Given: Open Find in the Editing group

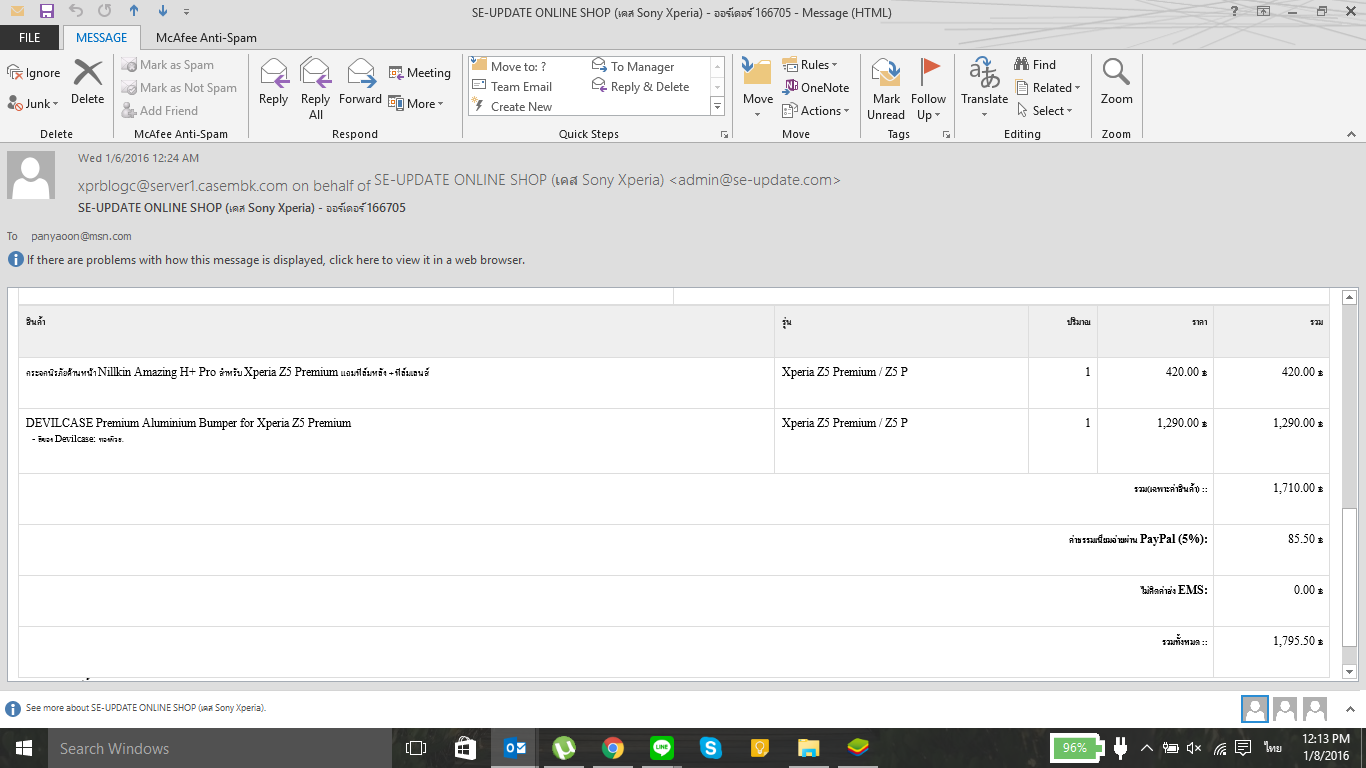Looking at the screenshot, I should pyautogui.click(x=1035, y=65).
